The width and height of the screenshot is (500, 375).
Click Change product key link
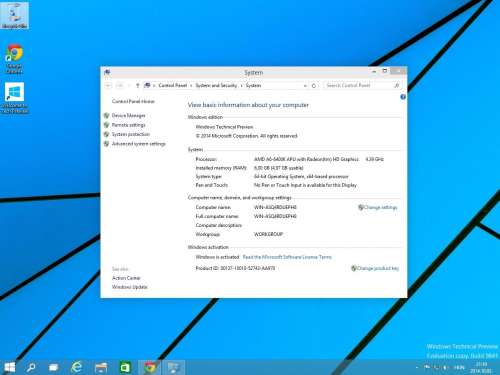tap(378, 268)
